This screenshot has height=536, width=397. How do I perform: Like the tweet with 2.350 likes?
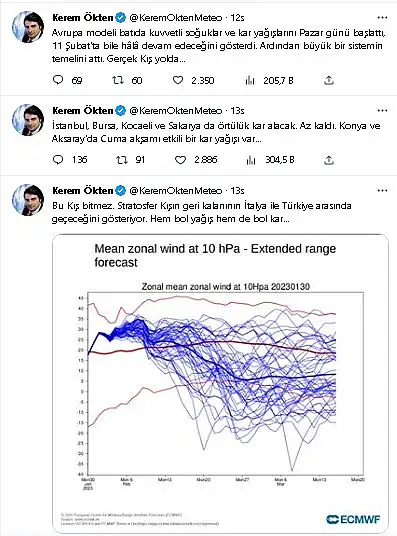(x=178, y=80)
